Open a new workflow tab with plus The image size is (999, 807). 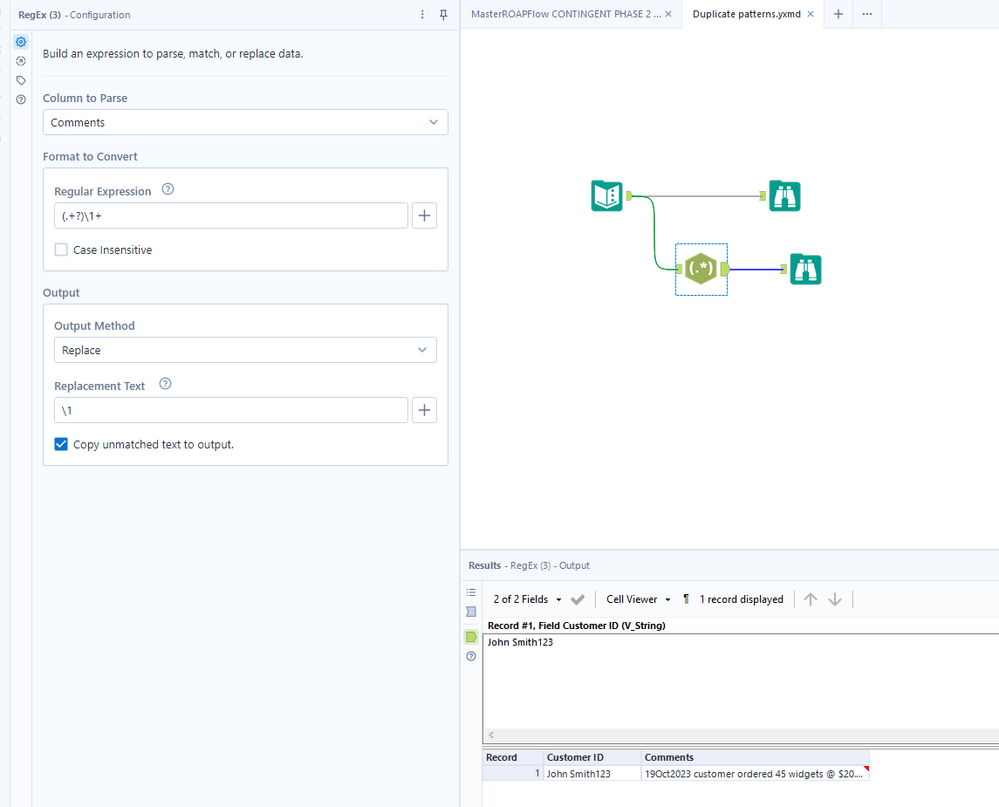coord(838,14)
